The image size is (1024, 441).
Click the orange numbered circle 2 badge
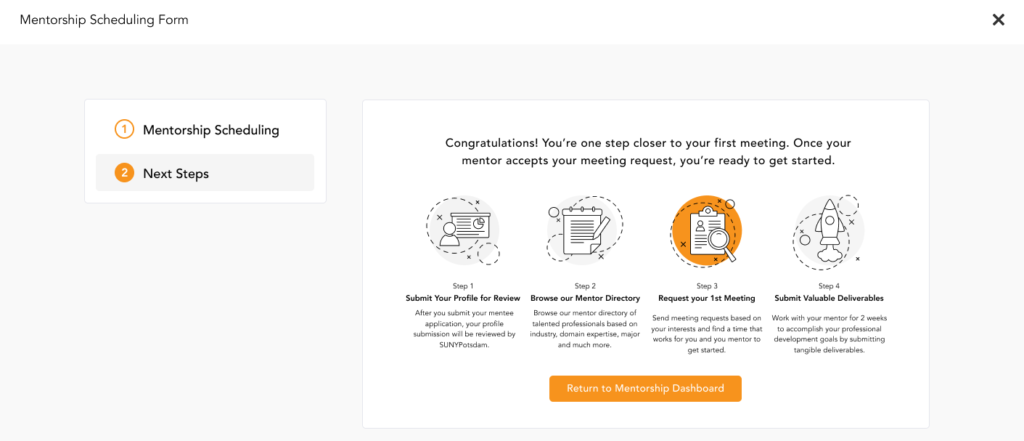pos(124,174)
